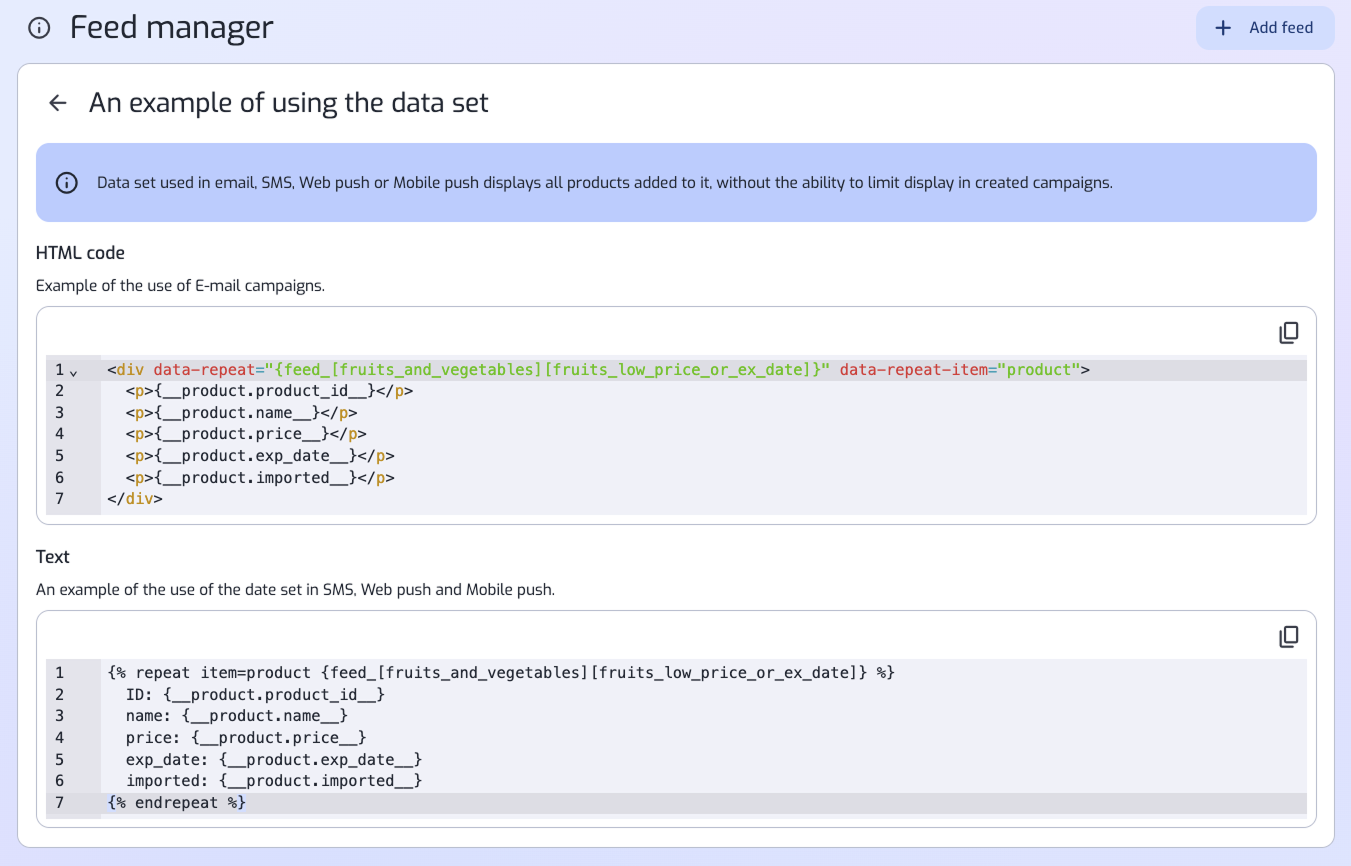The image size is (1351, 866).
Task: Copy the HTML code example to clipboard
Action: [x=1289, y=332]
